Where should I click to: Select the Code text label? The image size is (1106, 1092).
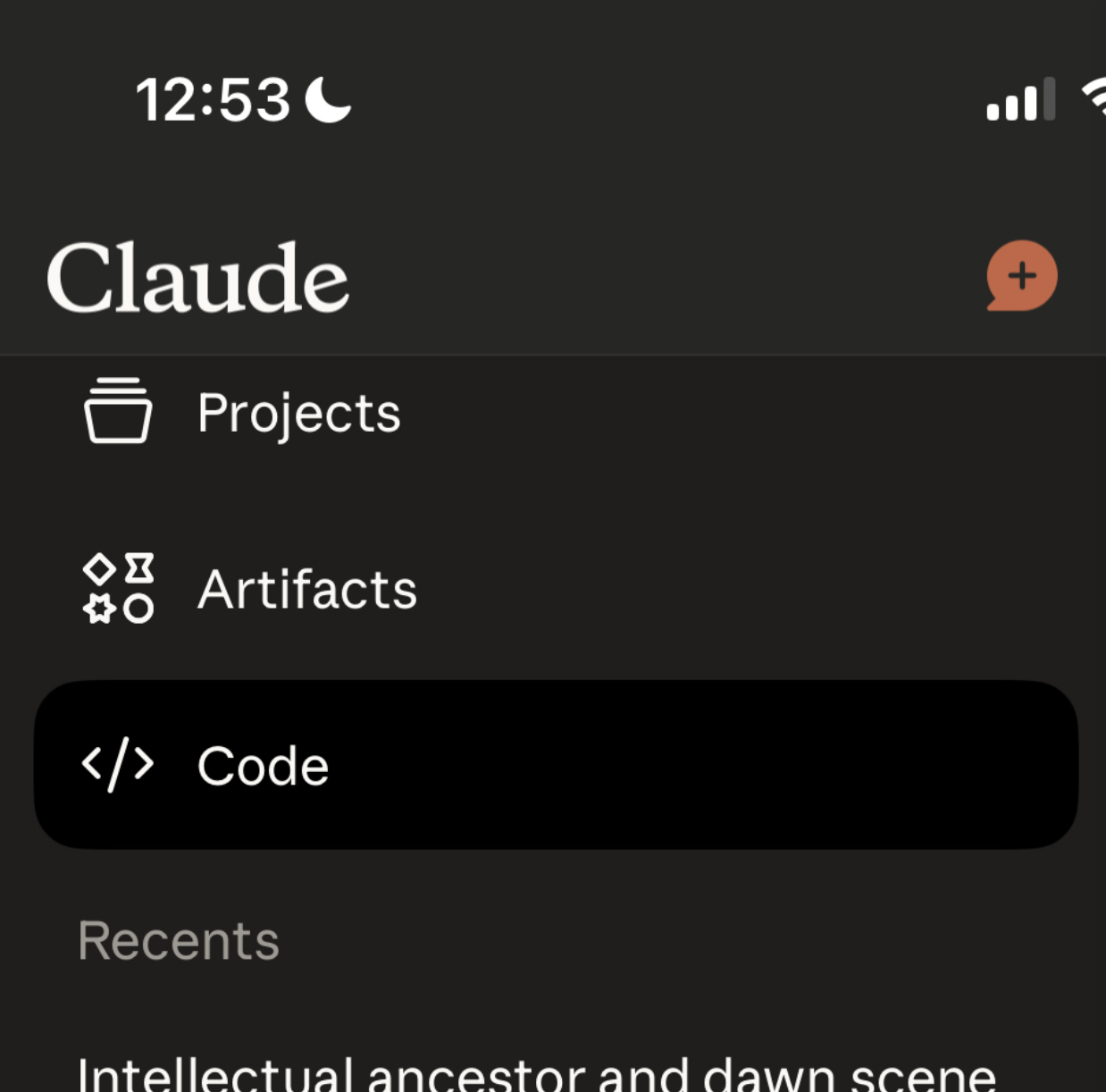264,767
